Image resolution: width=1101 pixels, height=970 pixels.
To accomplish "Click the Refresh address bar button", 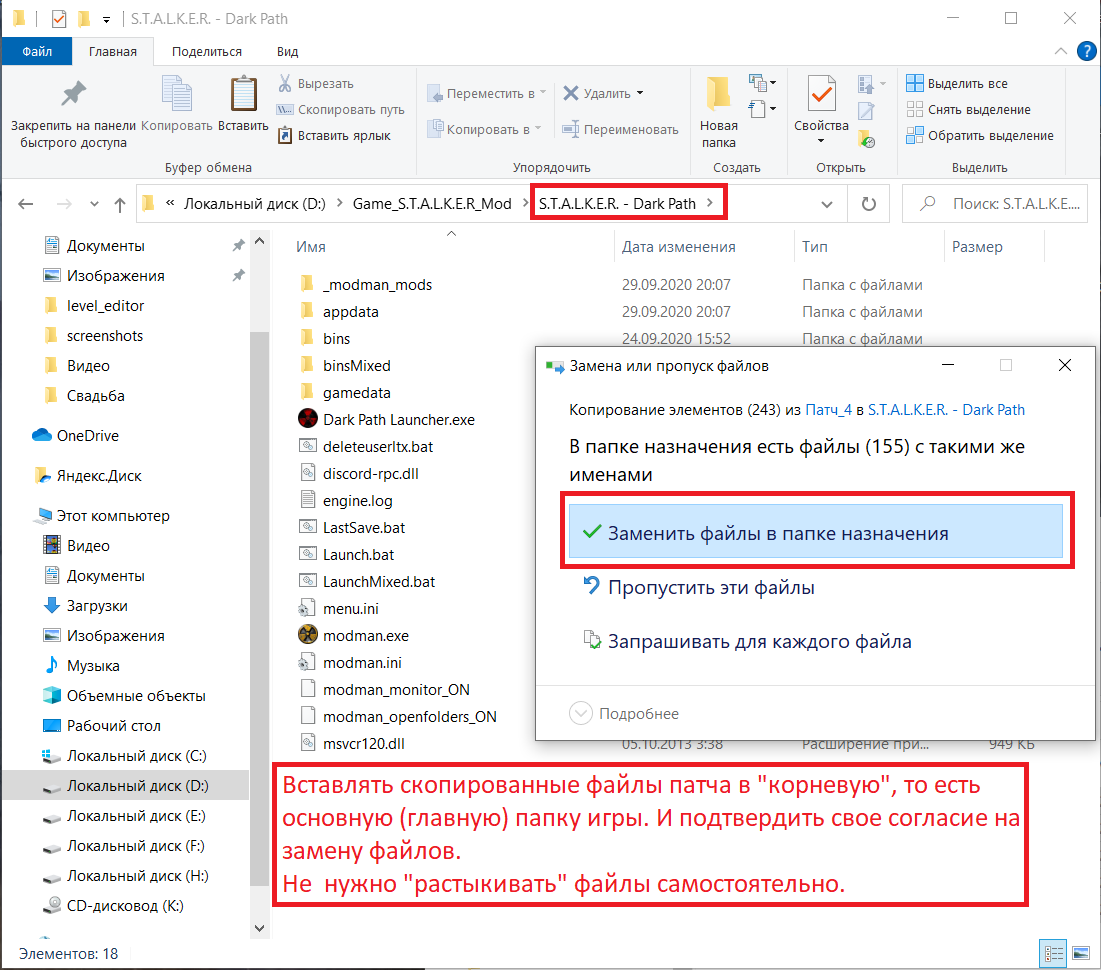I will pos(869,204).
